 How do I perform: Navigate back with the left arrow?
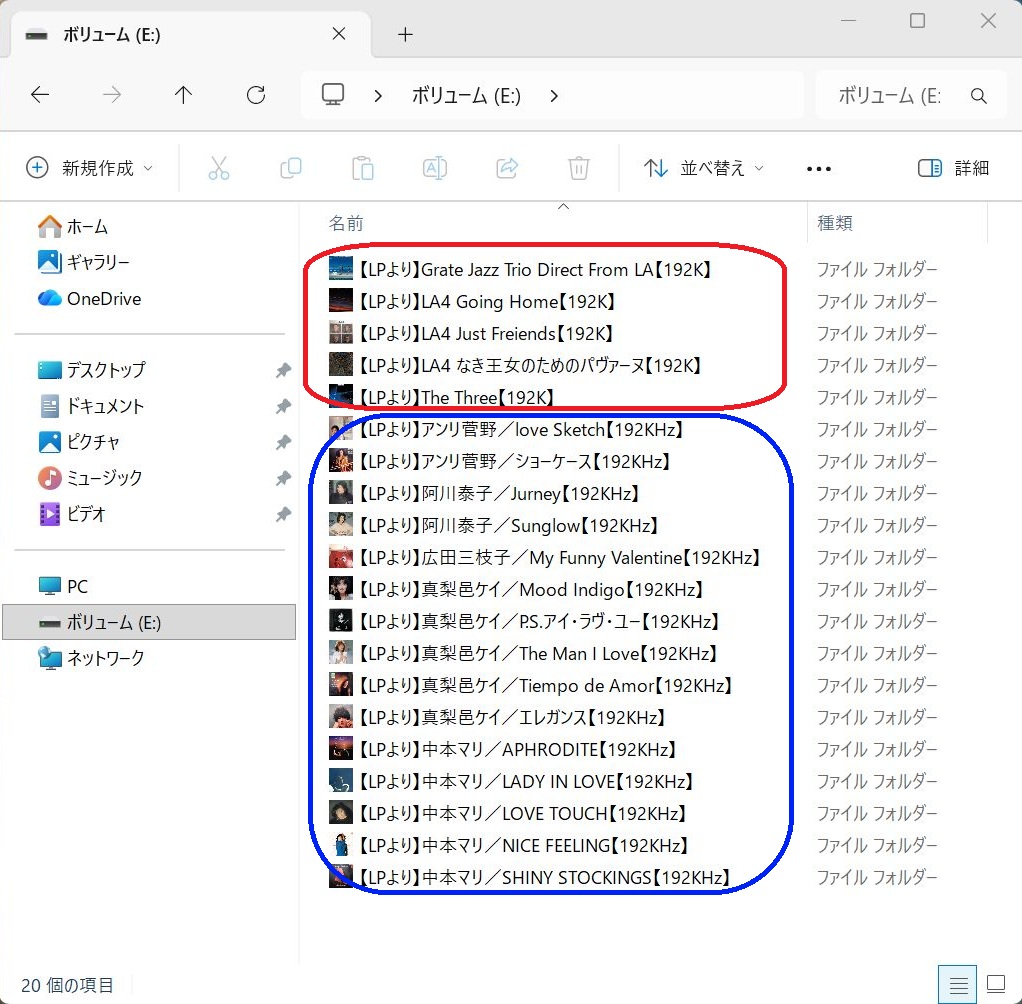tap(40, 95)
